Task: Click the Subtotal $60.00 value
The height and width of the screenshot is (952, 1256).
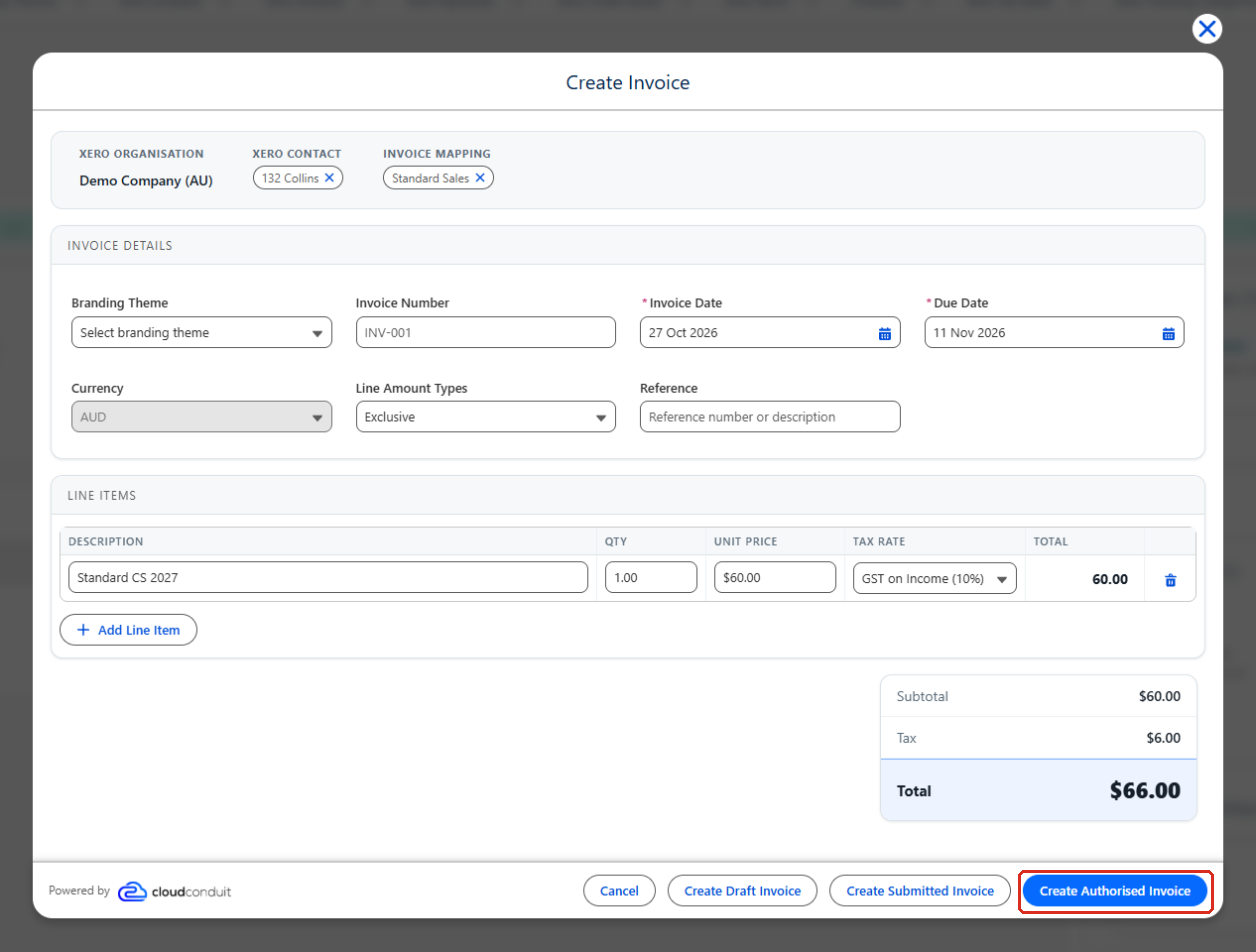Action: [1159, 696]
